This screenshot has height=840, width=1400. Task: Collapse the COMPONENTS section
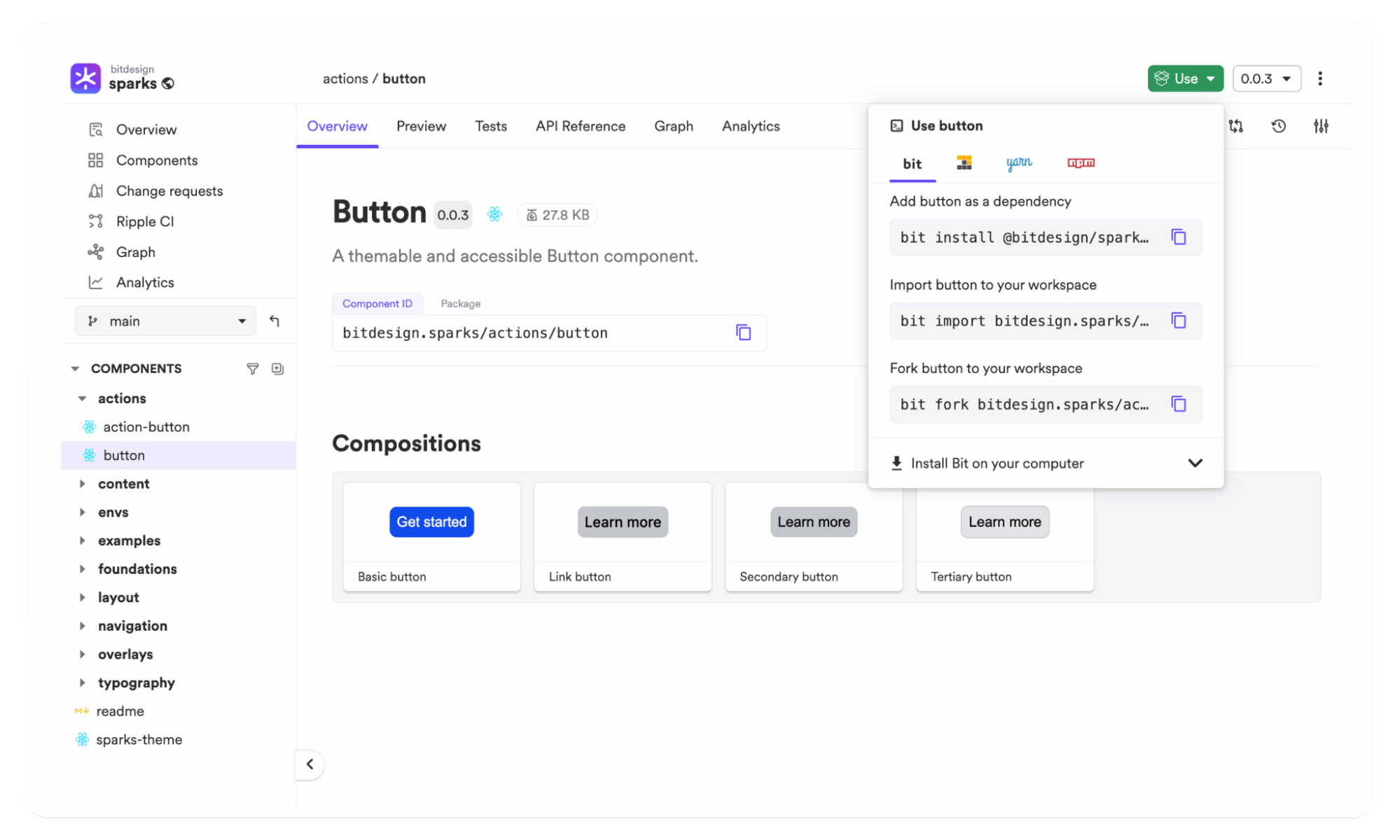click(x=75, y=369)
